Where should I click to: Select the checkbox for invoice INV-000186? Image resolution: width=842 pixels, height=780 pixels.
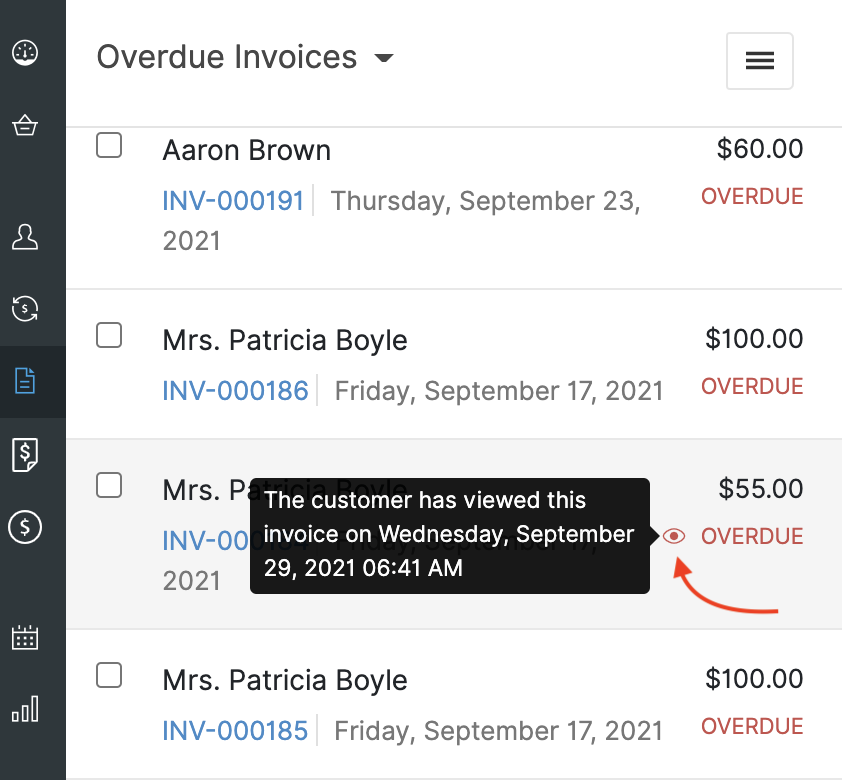coord(109,335)
